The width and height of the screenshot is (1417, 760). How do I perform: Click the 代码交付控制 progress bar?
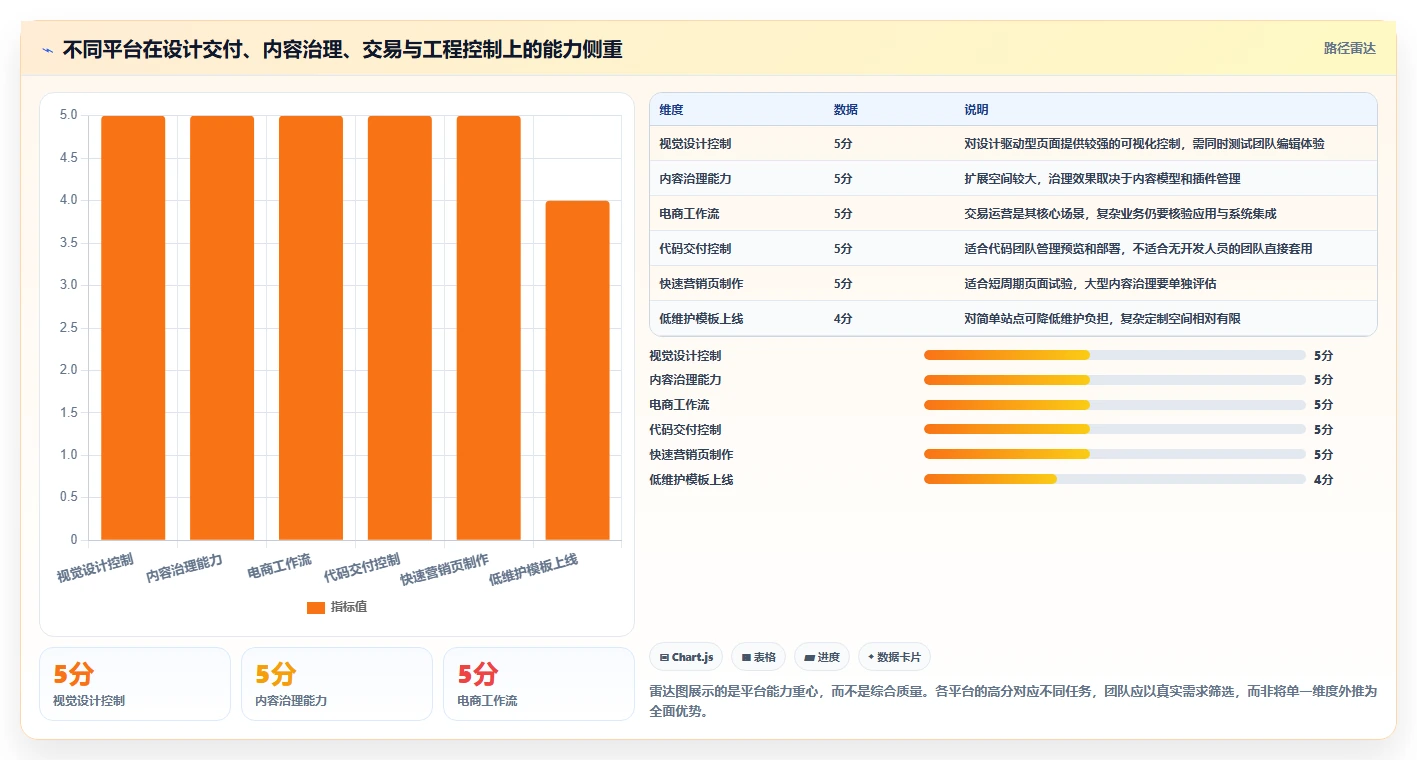[1115, 429]
